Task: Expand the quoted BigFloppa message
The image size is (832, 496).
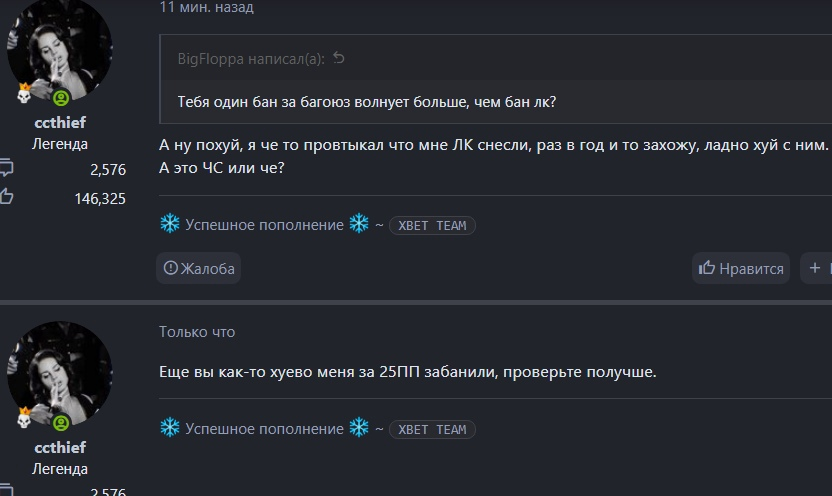Action: click(x=366, y=102)
